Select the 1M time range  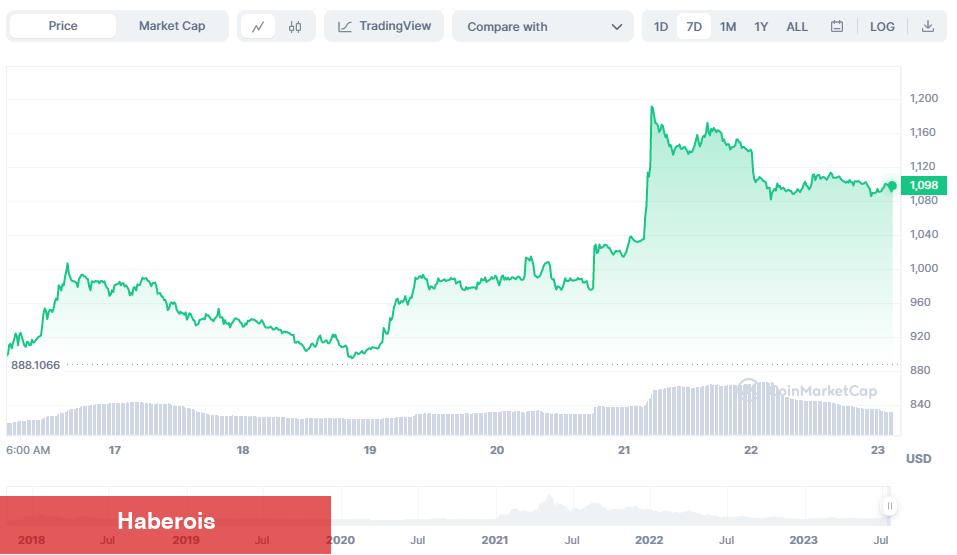click(x=728, y=27)
